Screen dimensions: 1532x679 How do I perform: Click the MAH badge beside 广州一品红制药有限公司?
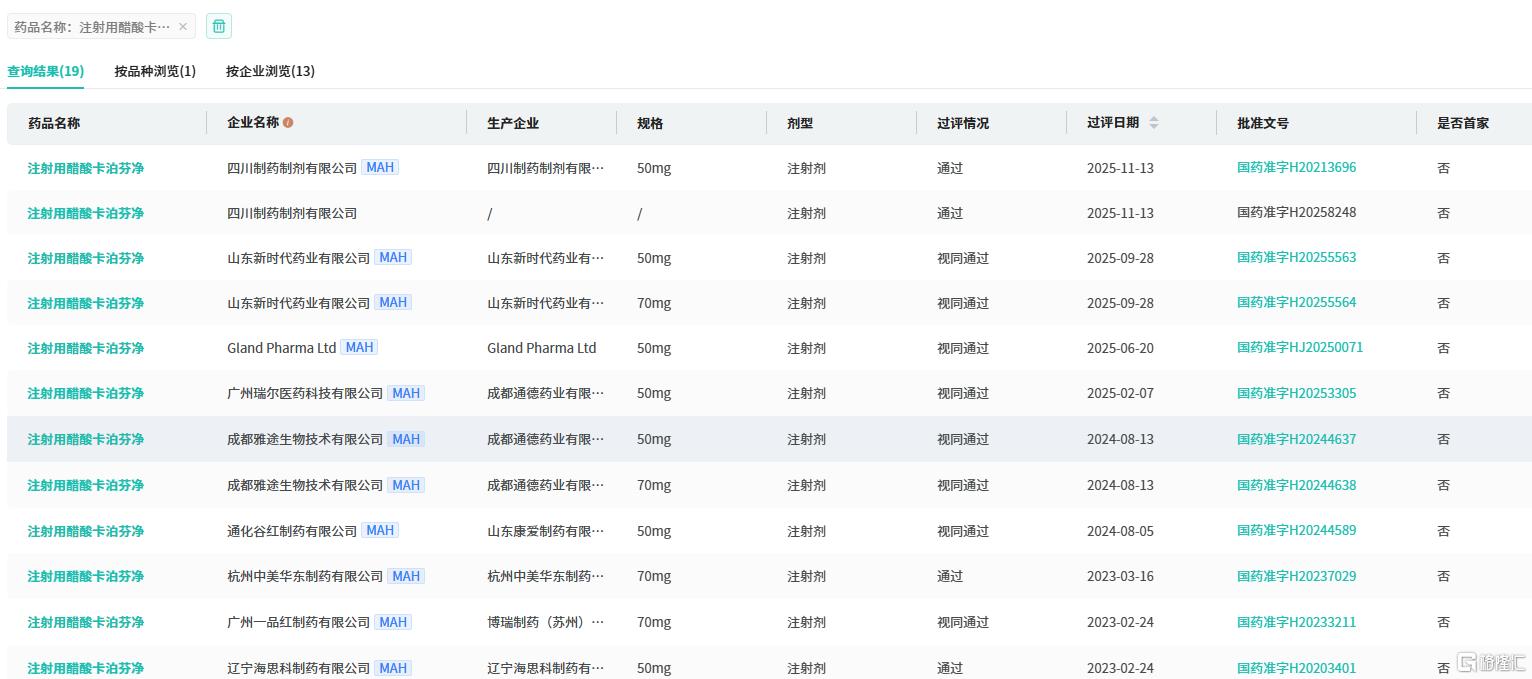pos(393,622)
